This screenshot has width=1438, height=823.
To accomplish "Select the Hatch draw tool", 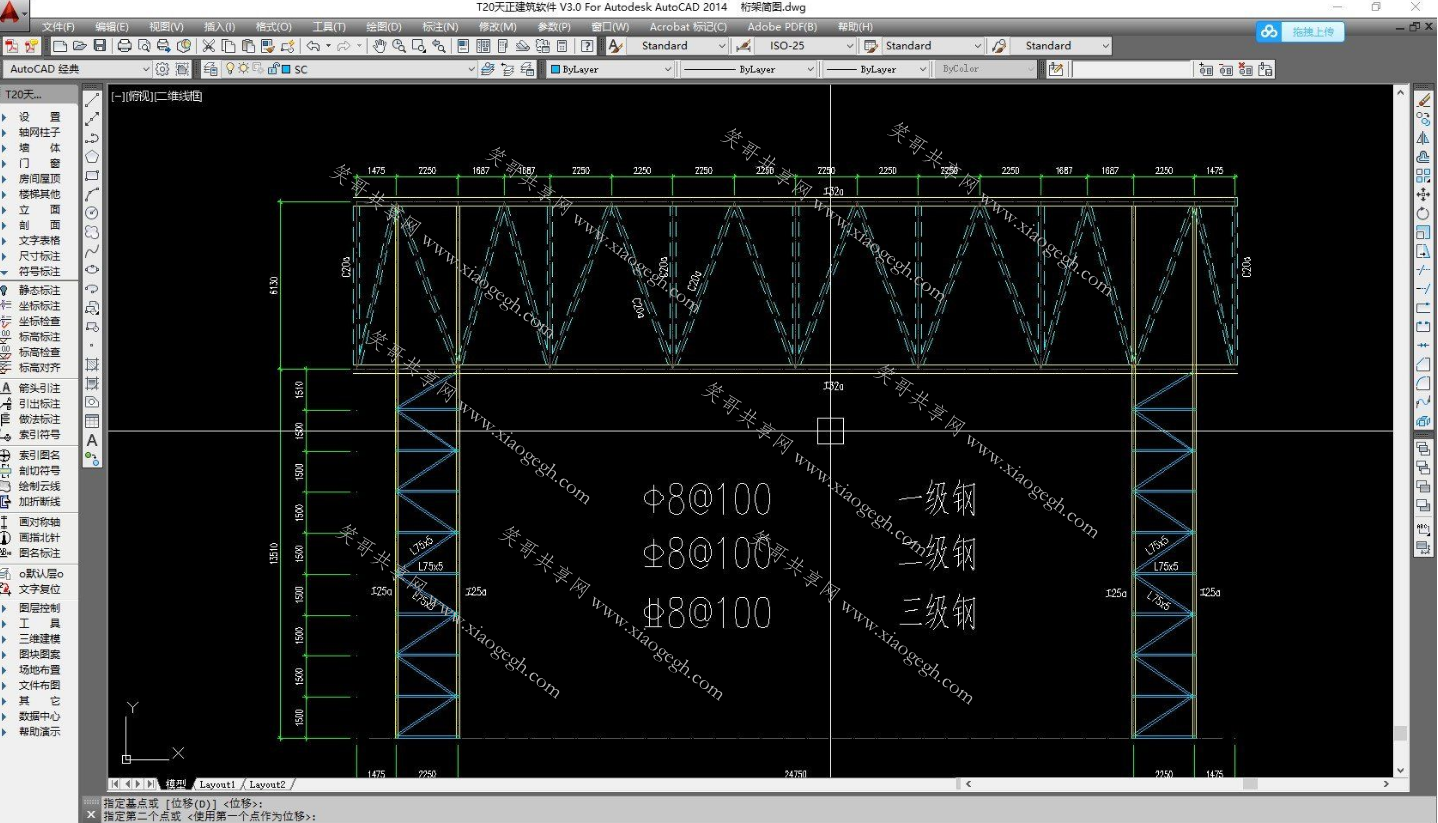I will click(92, 364).
